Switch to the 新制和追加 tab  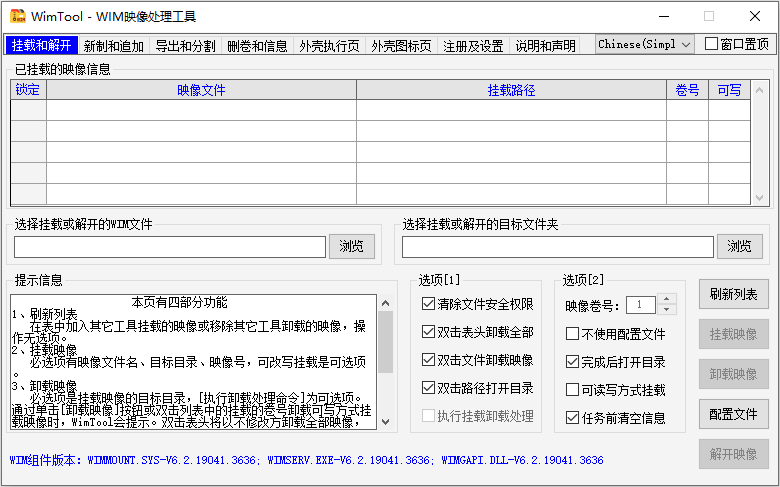113,46
